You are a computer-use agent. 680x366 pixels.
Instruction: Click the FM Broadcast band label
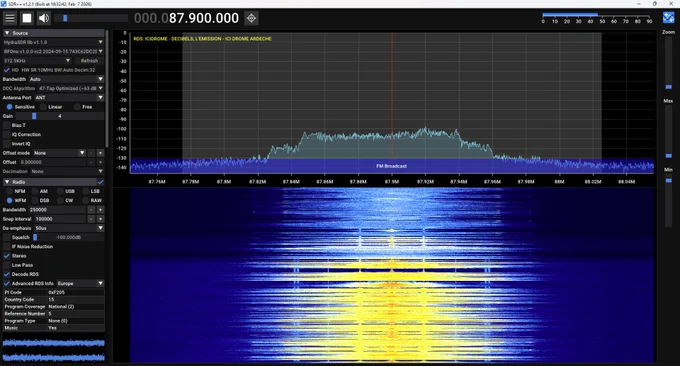coord(392,166)
